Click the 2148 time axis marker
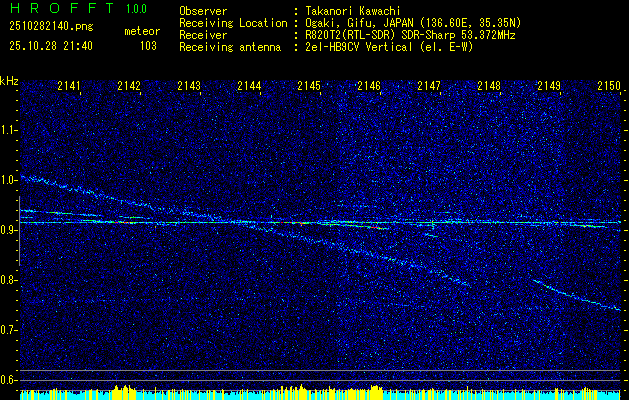Viewport: 629px width, 400px height. (489, 85)
